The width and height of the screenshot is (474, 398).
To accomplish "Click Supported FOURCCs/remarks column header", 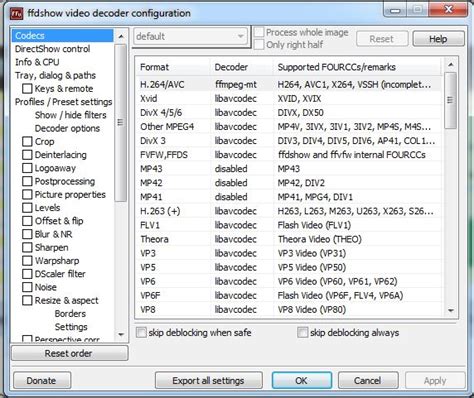I will (358, 67).
